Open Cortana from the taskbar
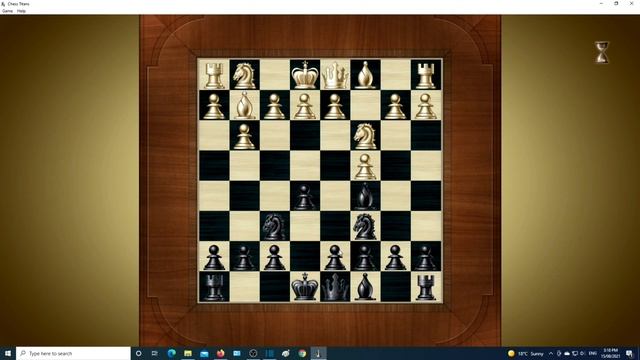Screen dimensions: 640x360 pyautogui.click(x=138, y=353)
